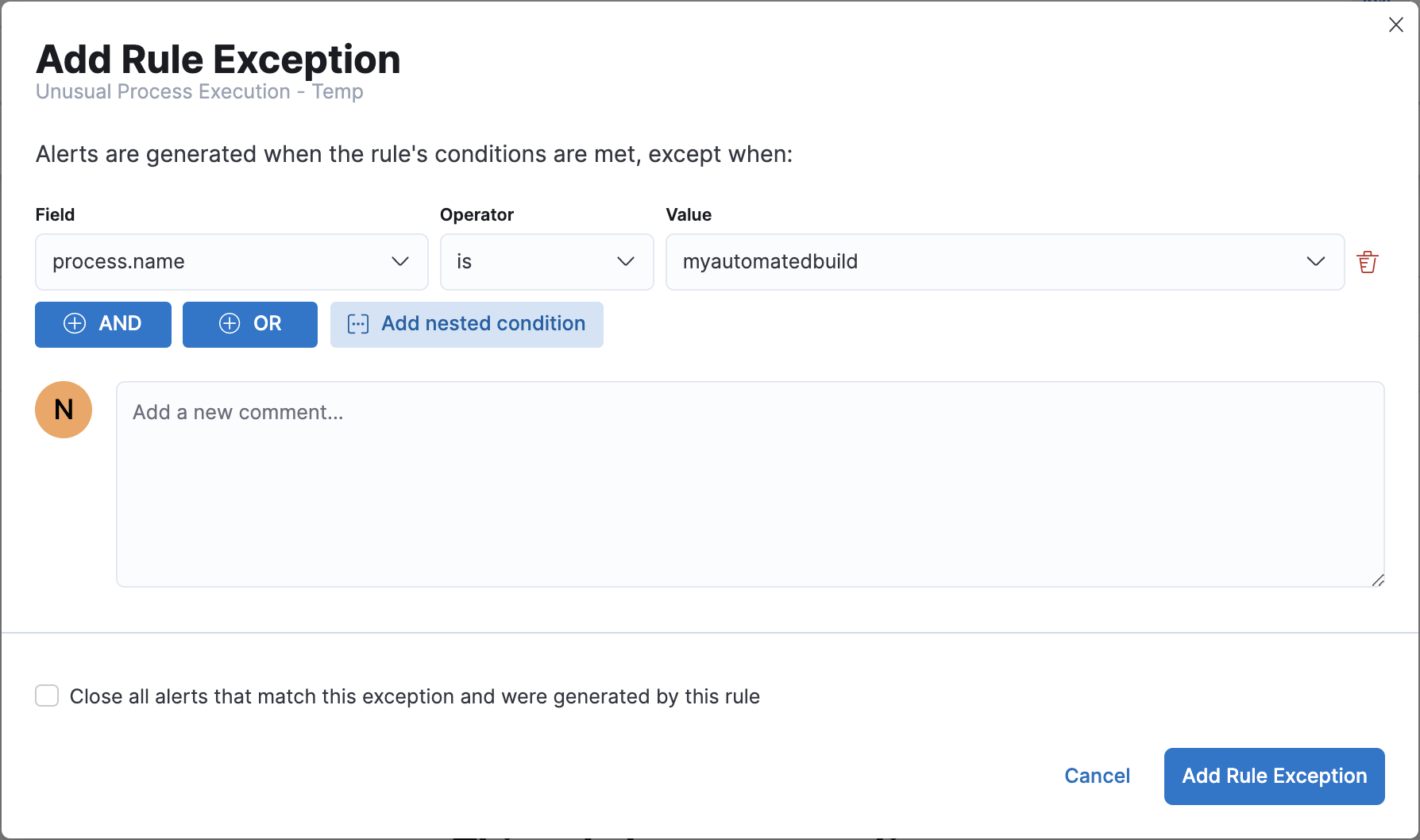Click Add nested condition

pyautogui.click(x=466, y=324)
